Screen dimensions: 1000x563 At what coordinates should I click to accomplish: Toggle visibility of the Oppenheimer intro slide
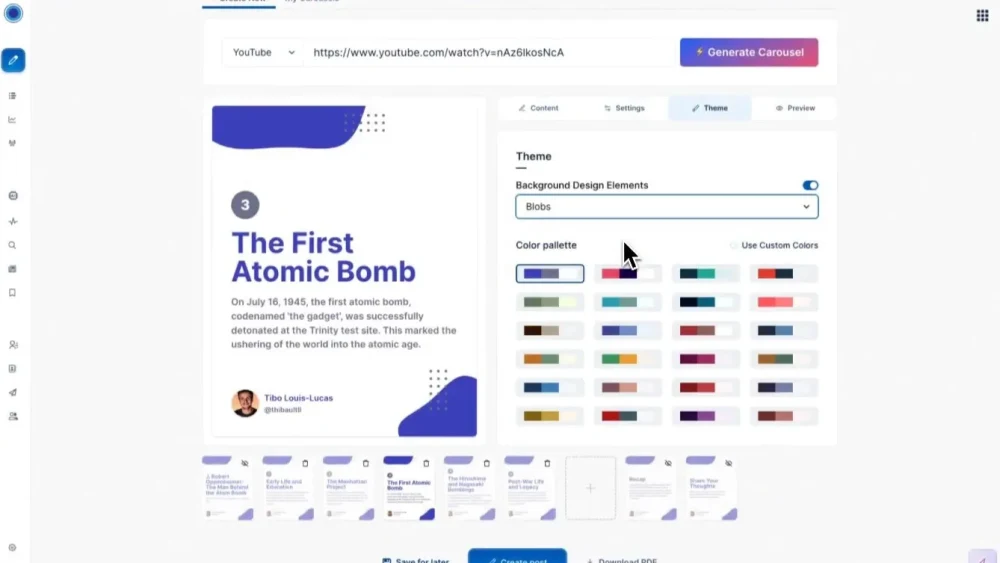(x=244, y=464)
